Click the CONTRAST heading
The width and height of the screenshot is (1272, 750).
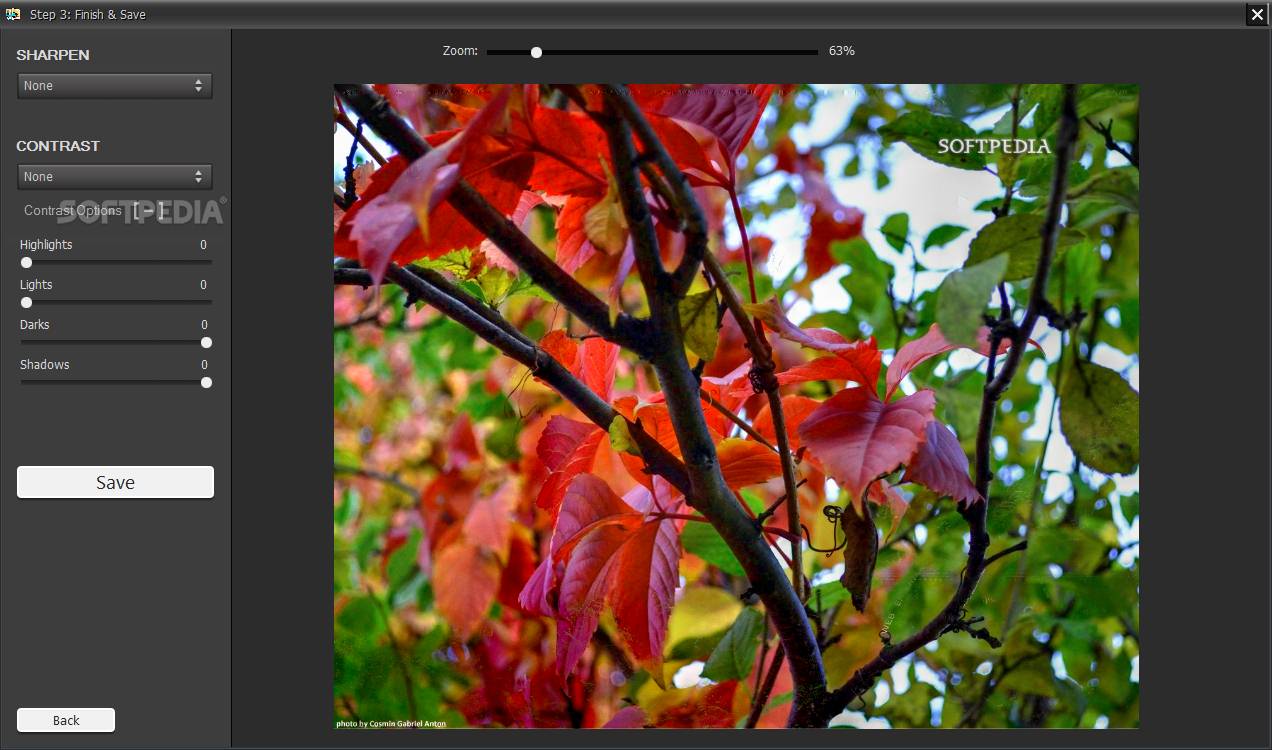point(58,146)
